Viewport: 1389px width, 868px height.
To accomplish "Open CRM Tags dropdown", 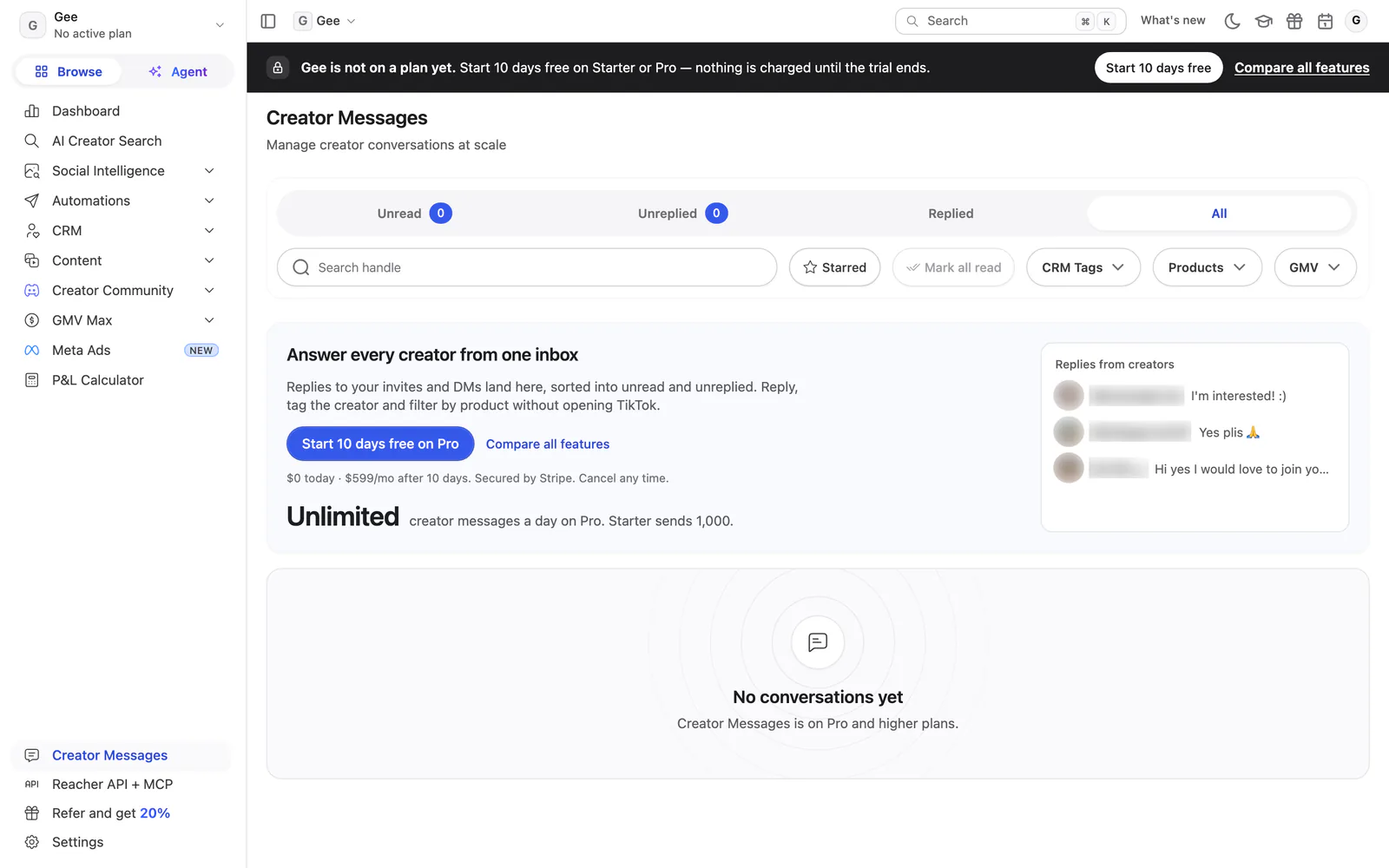I will coord(1083,267).
